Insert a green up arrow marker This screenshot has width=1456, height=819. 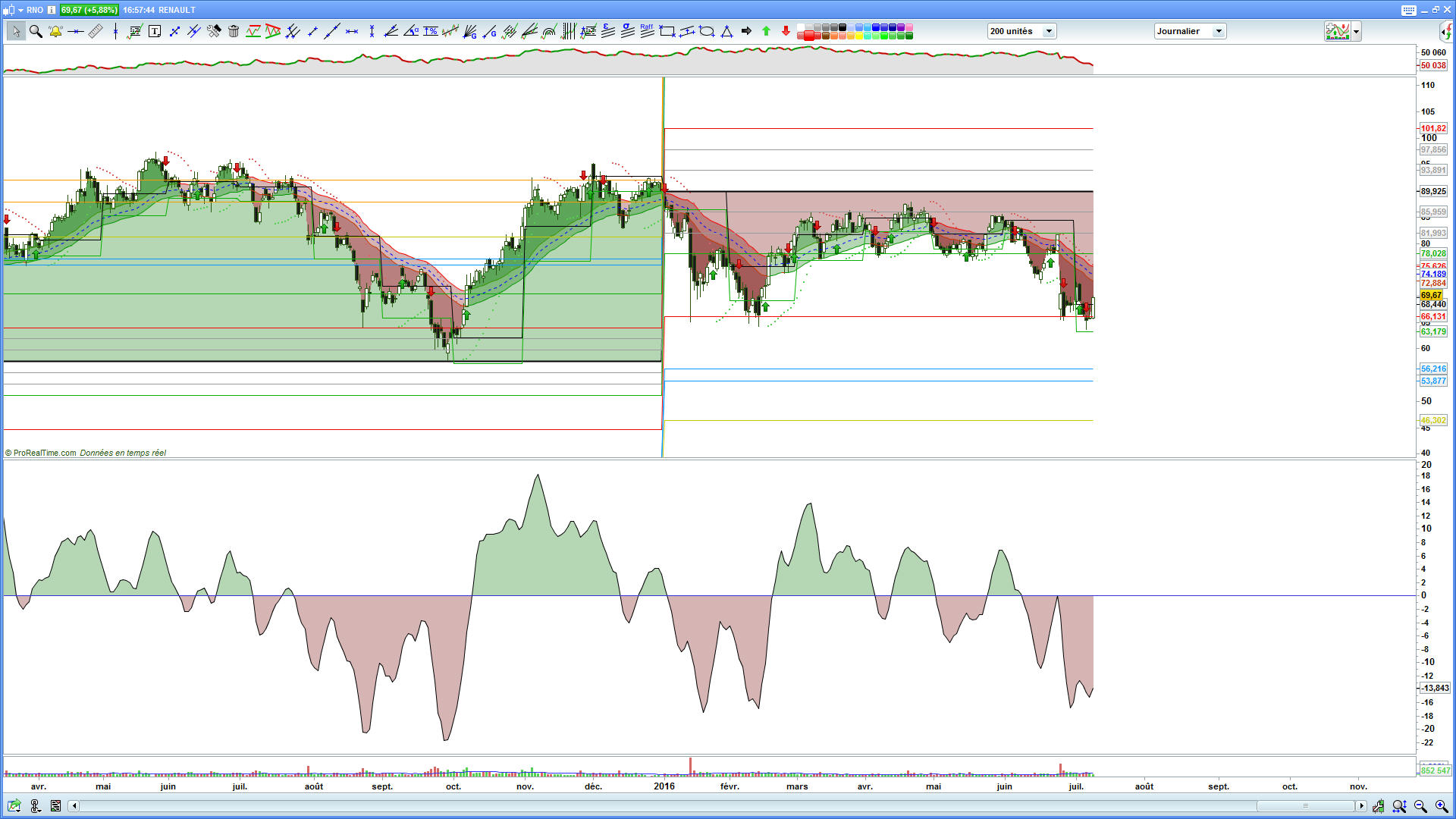click(766, 31)
